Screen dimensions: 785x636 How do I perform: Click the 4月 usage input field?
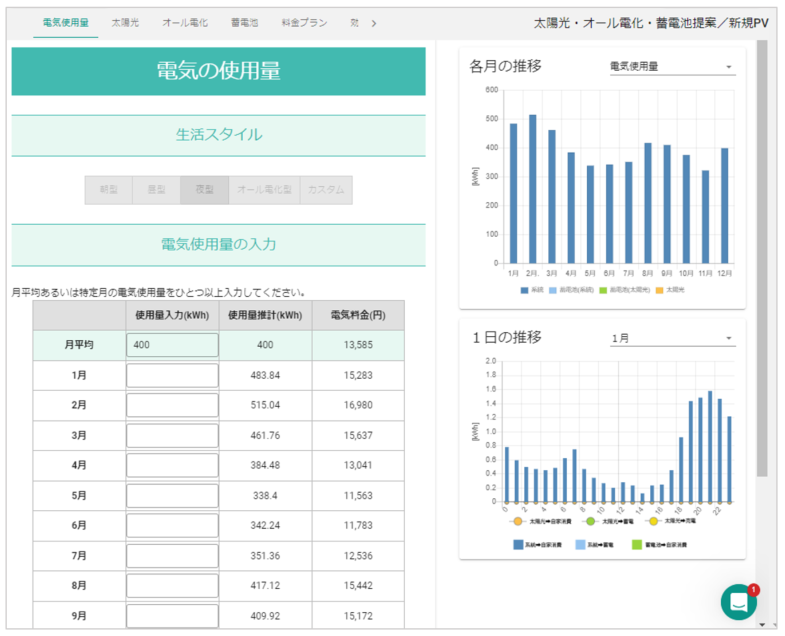click(x=172, y=465)
